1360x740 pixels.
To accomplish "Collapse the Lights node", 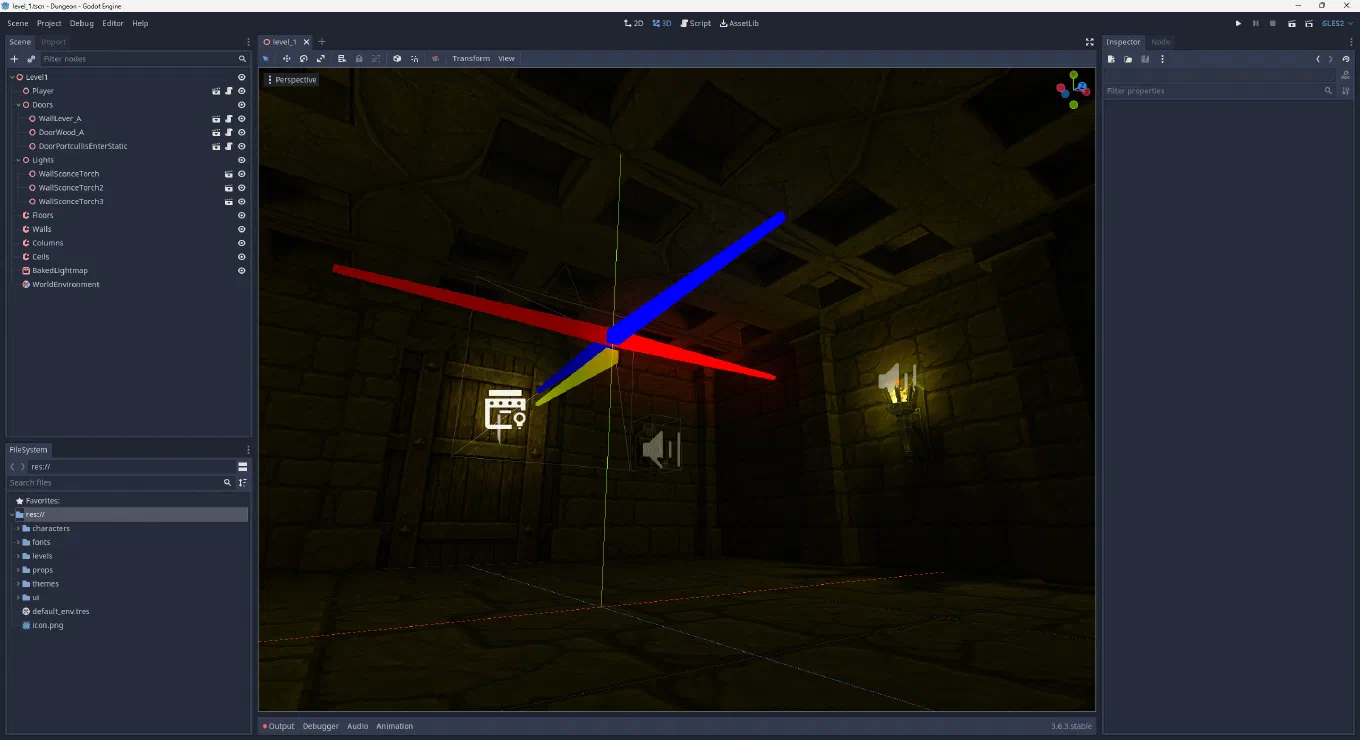I will pos(18,160).
